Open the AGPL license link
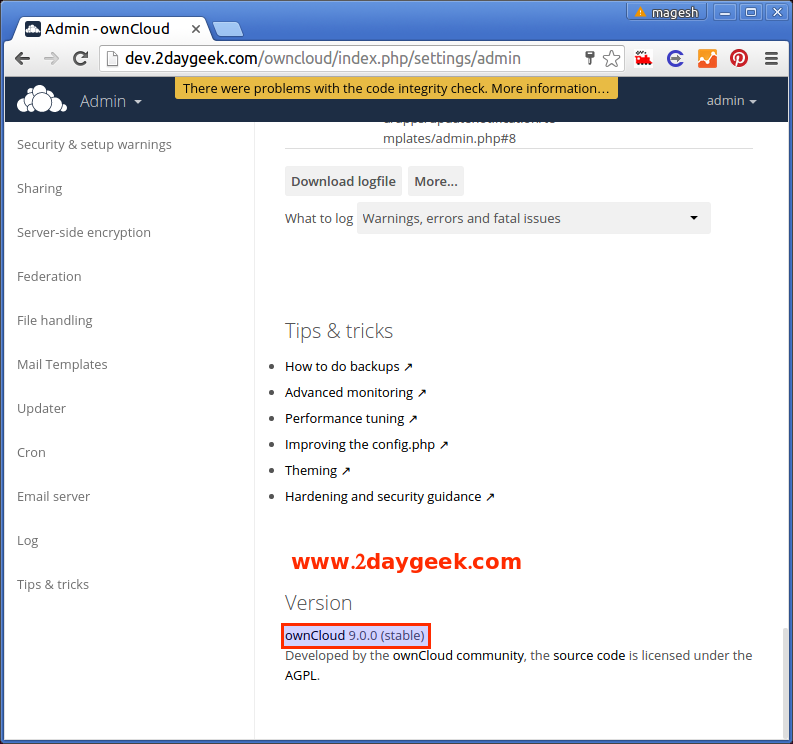 click(x=301, y=676)
